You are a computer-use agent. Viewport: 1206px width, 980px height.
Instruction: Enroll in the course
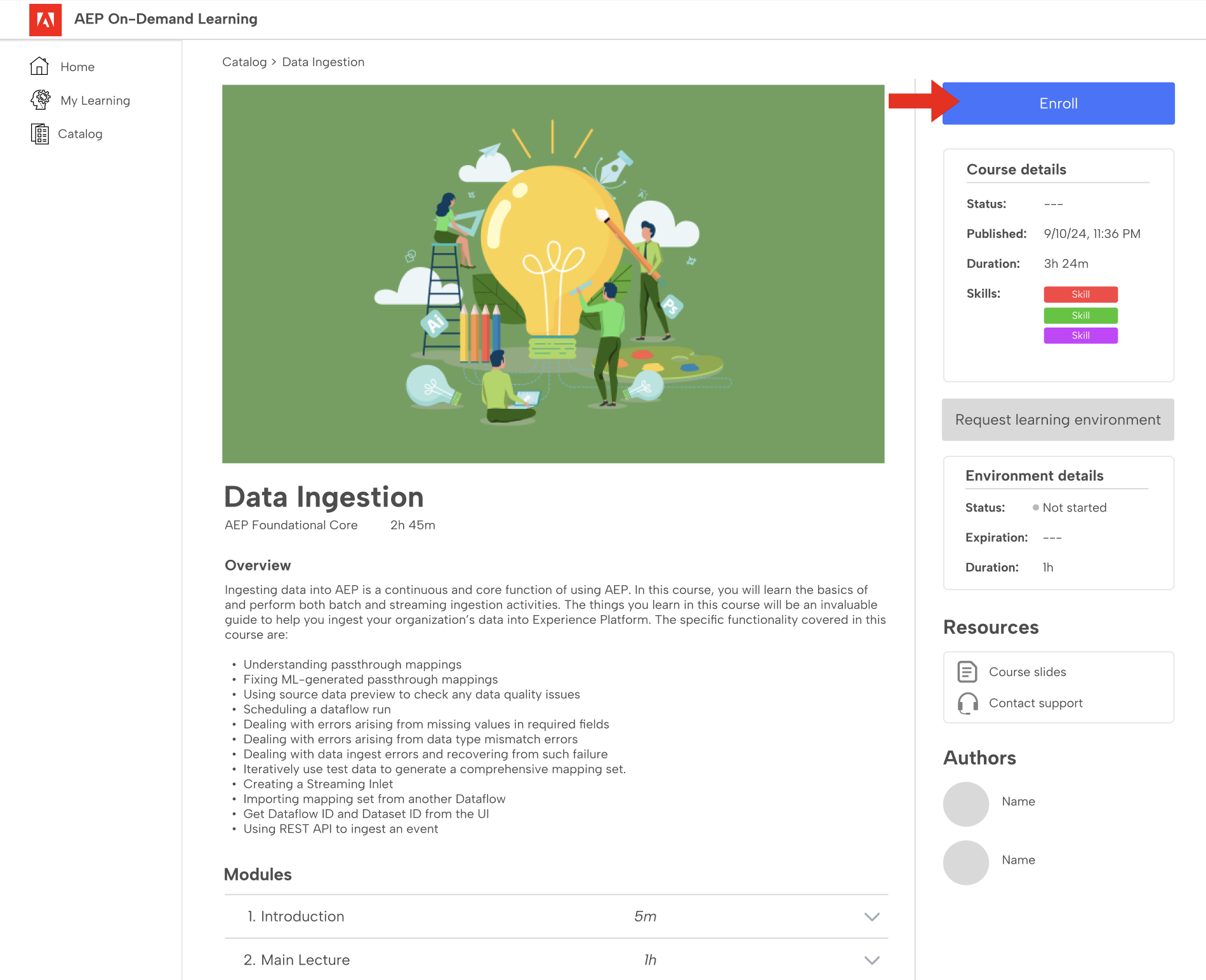[1058, 103]
